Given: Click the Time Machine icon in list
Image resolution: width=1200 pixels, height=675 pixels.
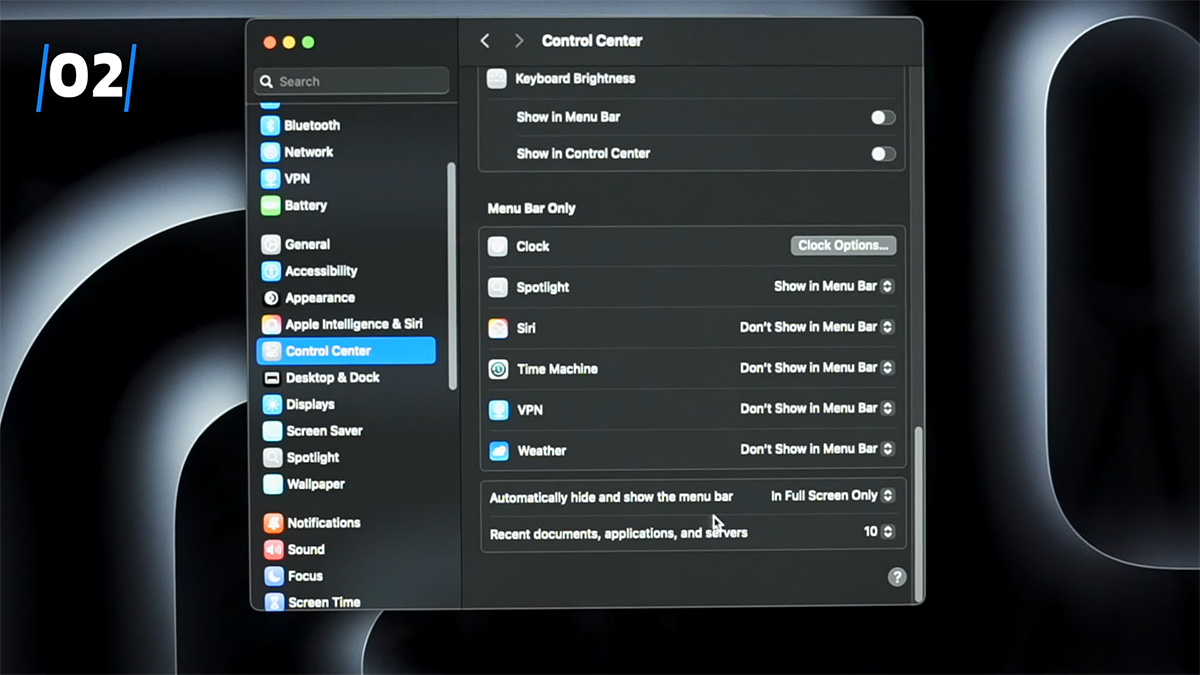Looking at the screenshot, I should 498,369.
